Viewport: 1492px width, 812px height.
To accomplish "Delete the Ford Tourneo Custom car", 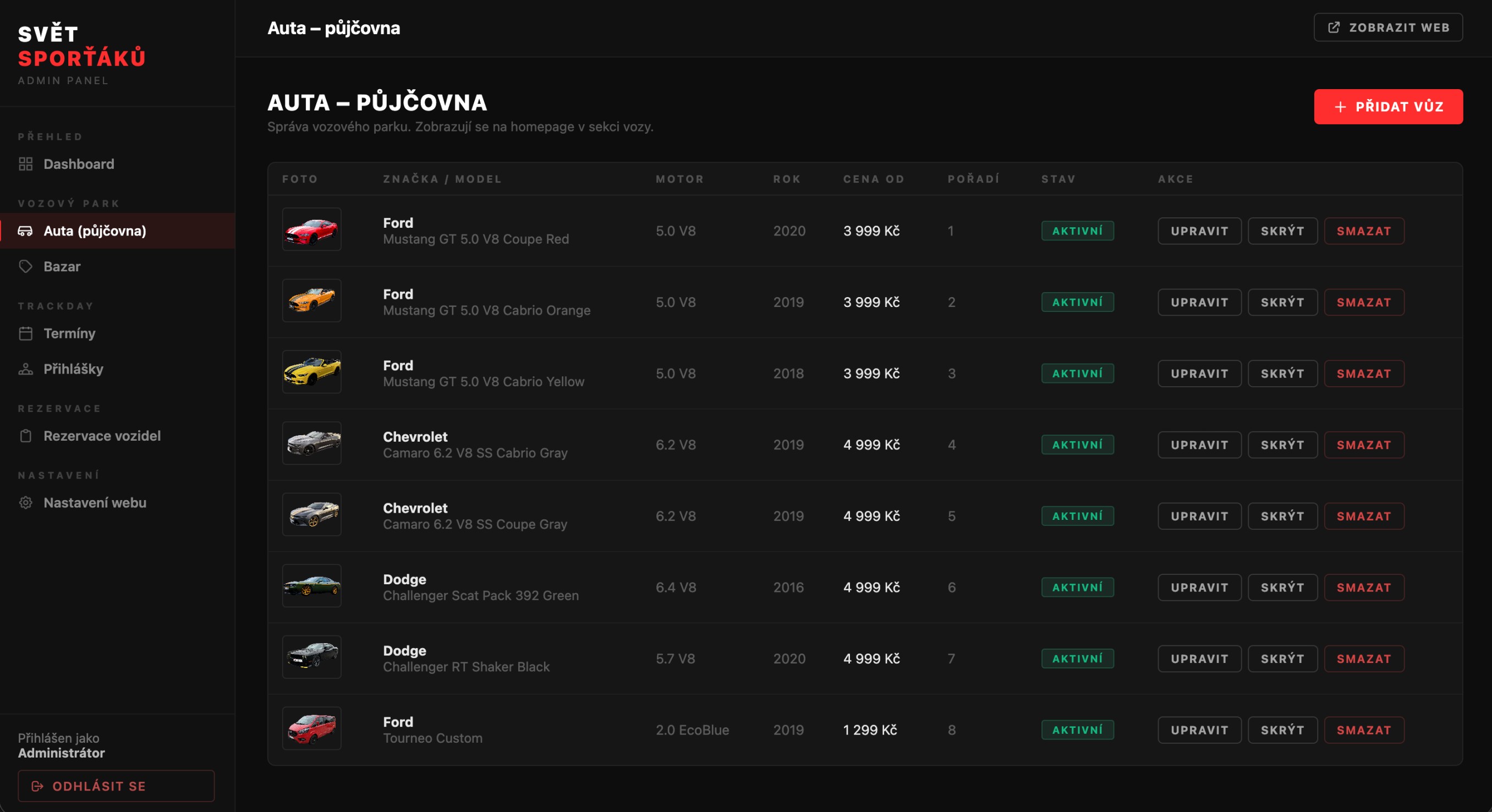I will 1364,730.
